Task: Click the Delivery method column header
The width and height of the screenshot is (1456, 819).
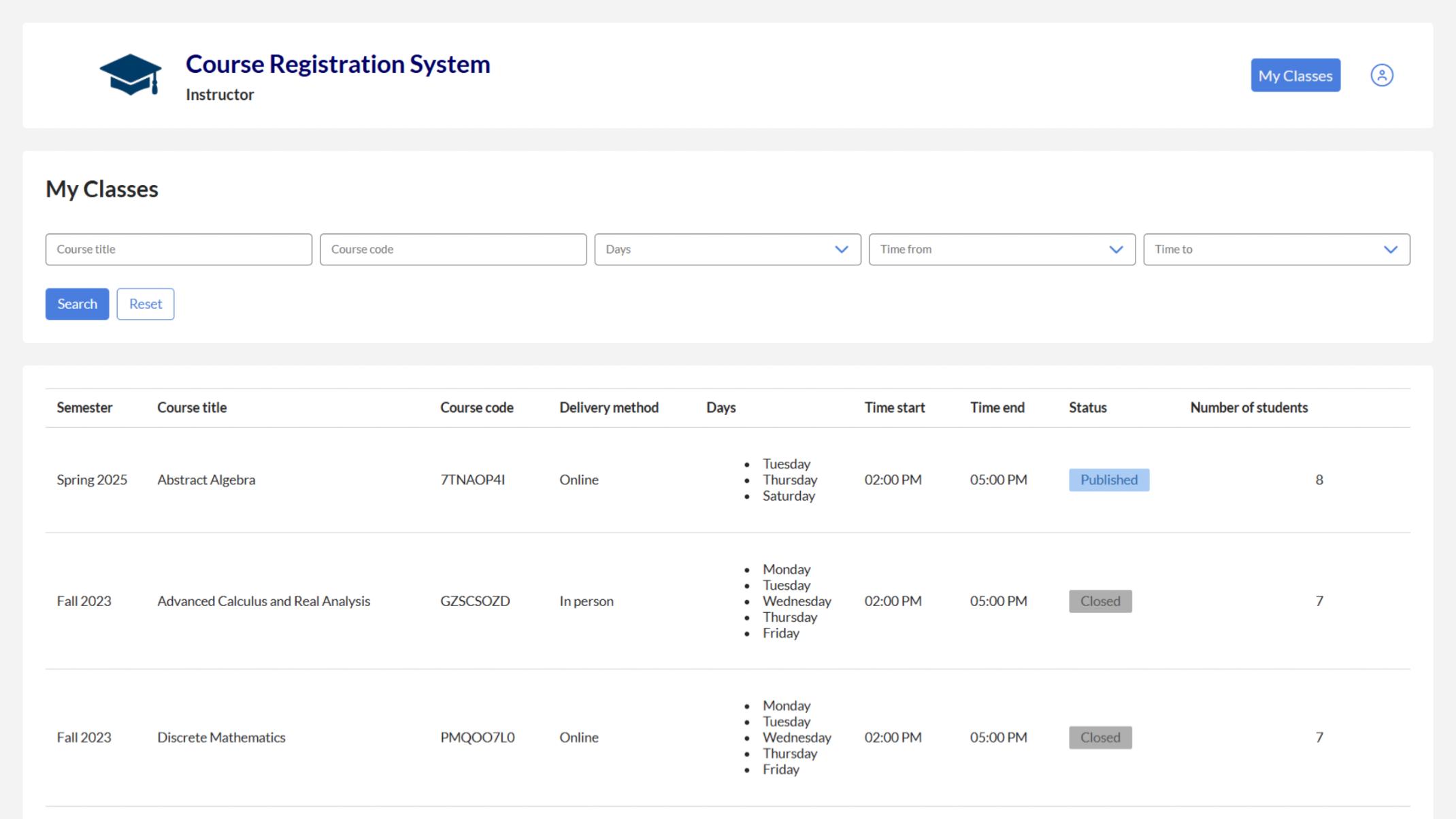Action: click(609, 407)
